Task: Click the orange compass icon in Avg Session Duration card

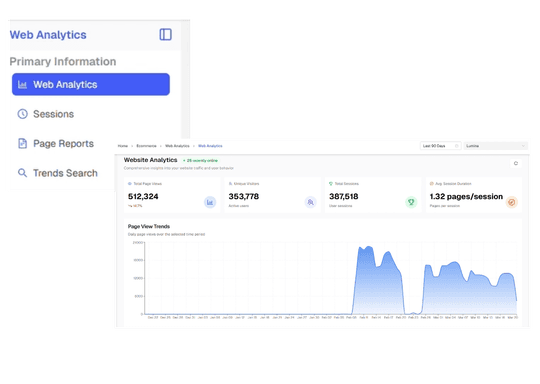Action: coord(512,202)
